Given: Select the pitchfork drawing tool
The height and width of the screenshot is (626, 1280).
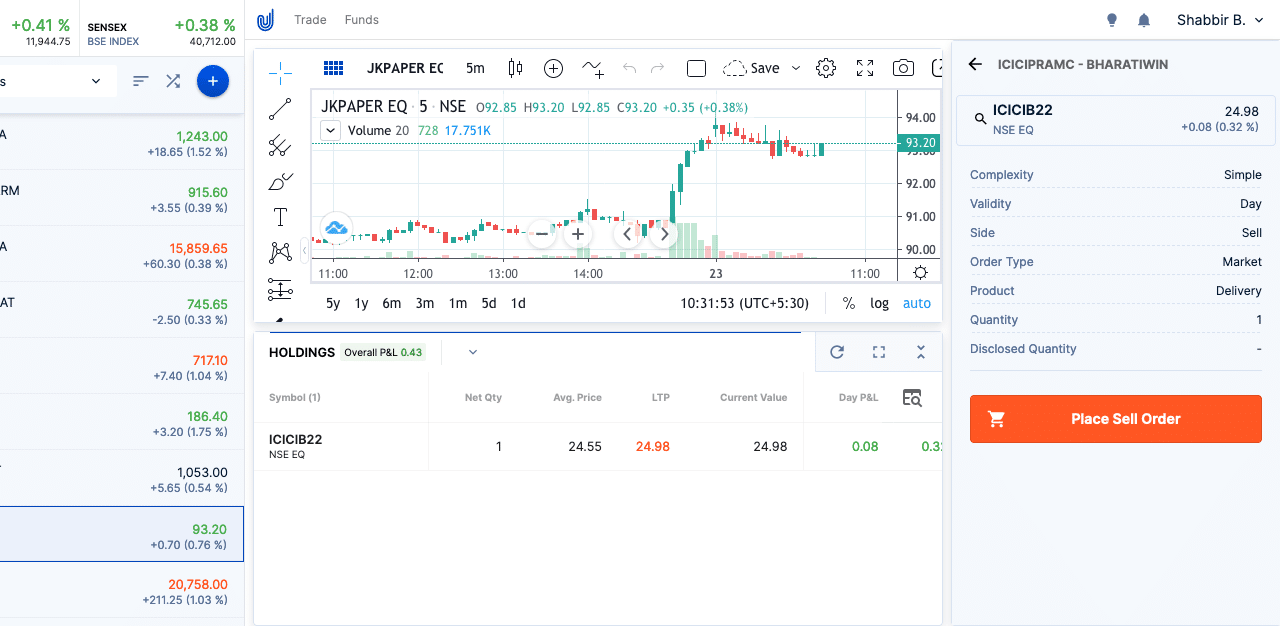Looking at the screenshot, I should 280,146.
